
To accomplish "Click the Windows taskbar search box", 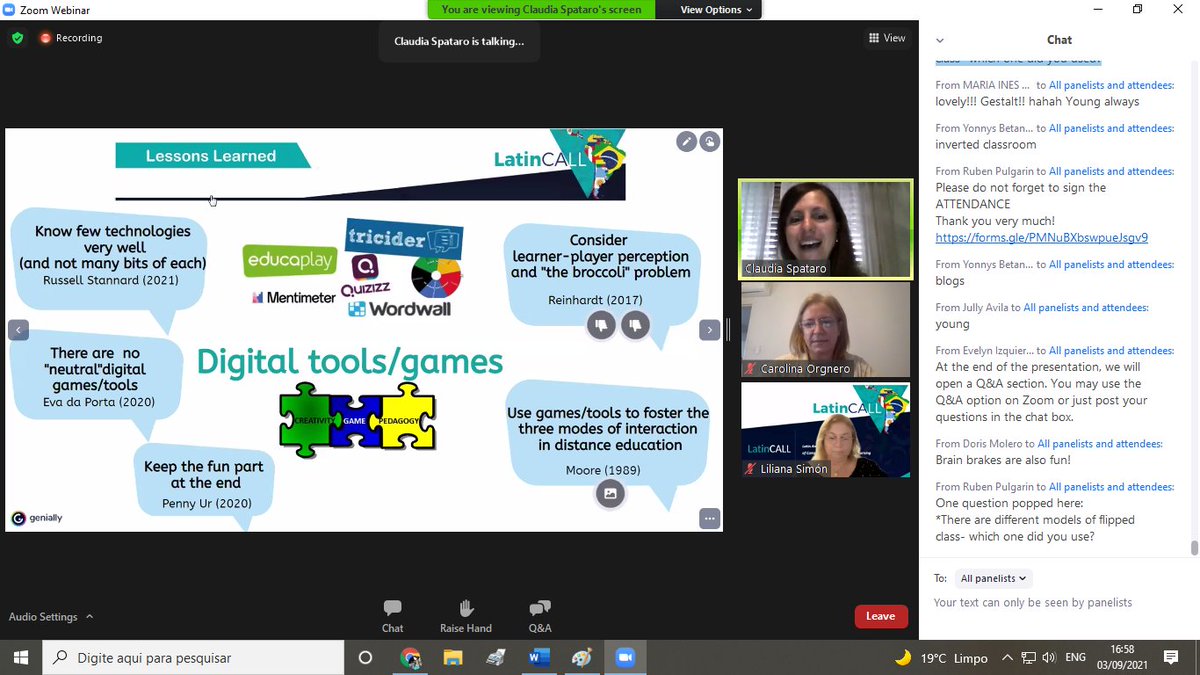I will tap(192, 657).
